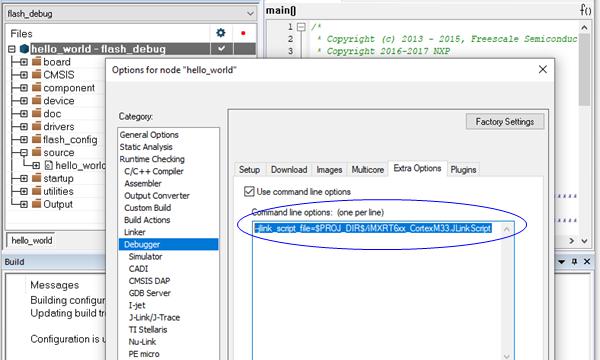Click the checkmark column of hello_world row
The image size is (600, 360).
[x=221, y=49]
